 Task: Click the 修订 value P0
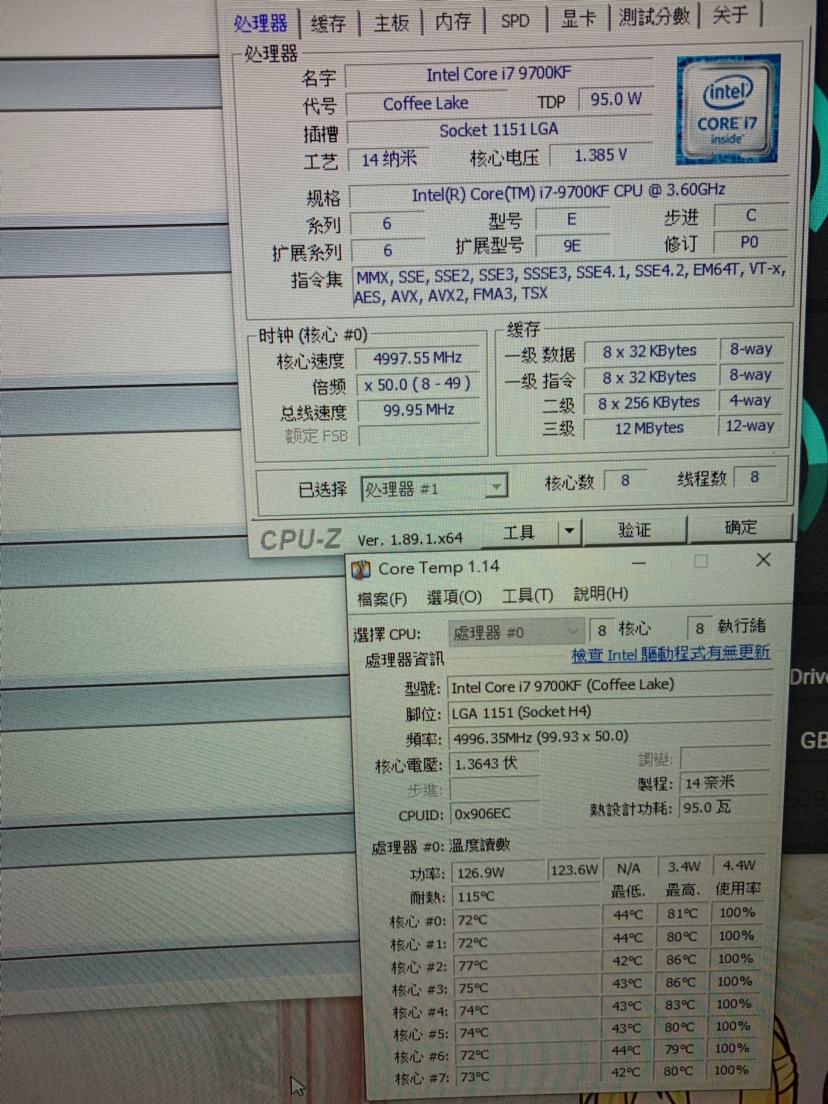pos(750,242)
